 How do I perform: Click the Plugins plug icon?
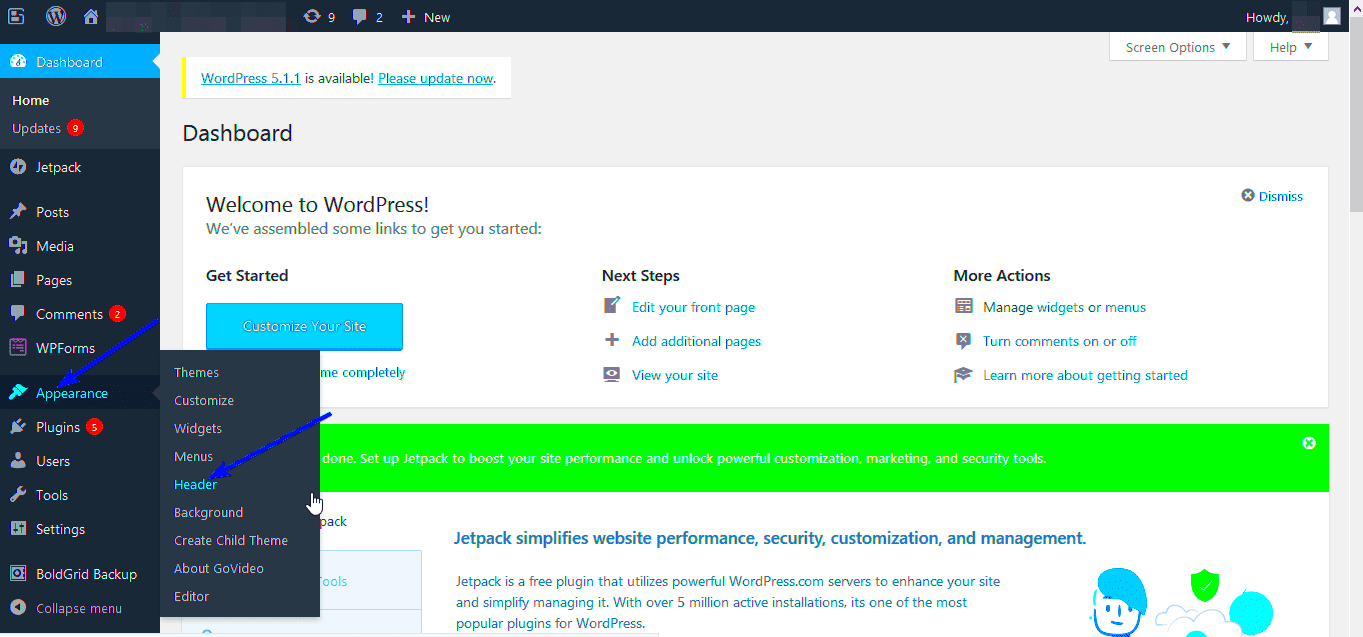(x=18, y=427)
